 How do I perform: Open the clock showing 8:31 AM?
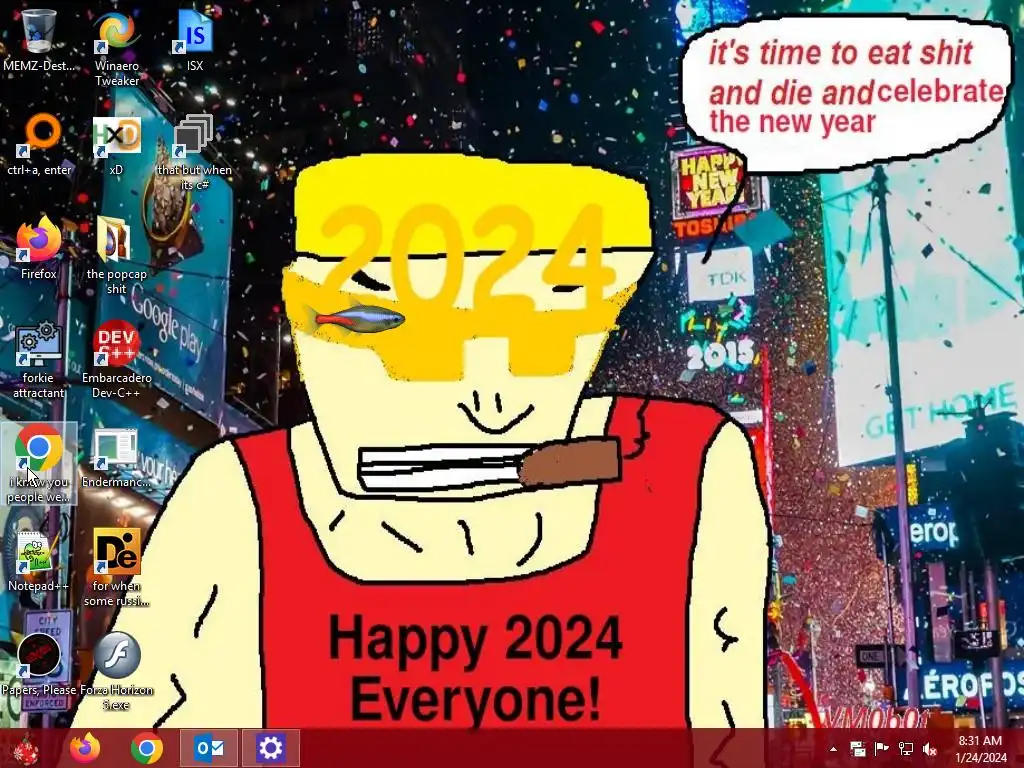980,748
